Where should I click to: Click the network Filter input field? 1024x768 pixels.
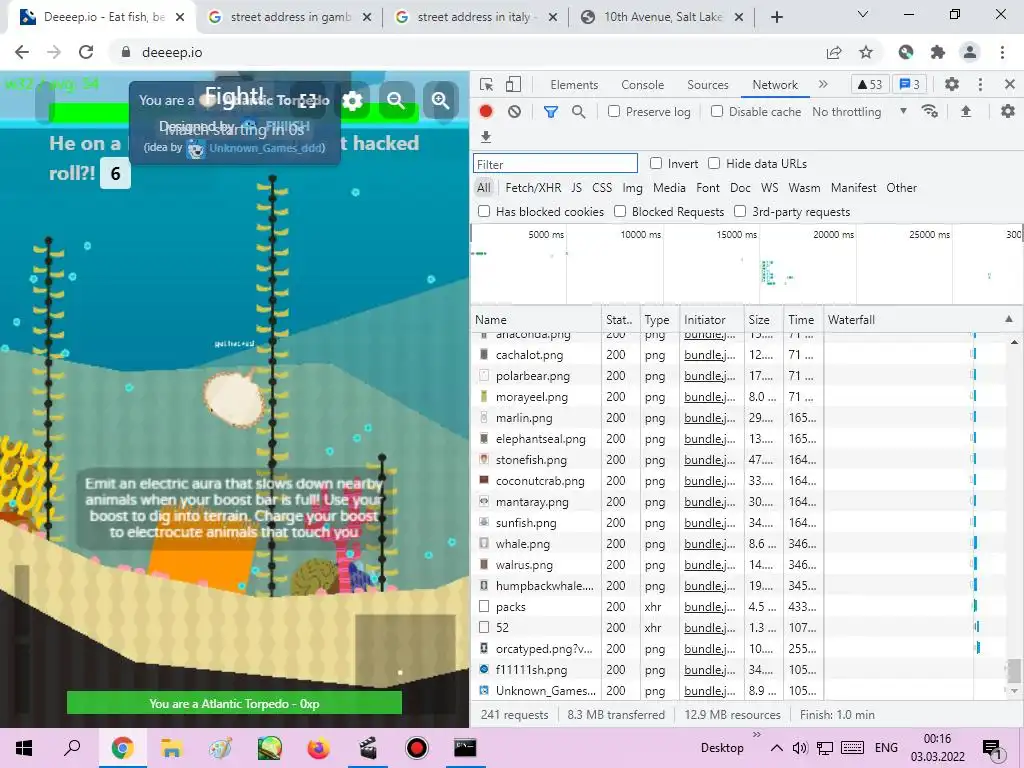click(x=555, y=164)
